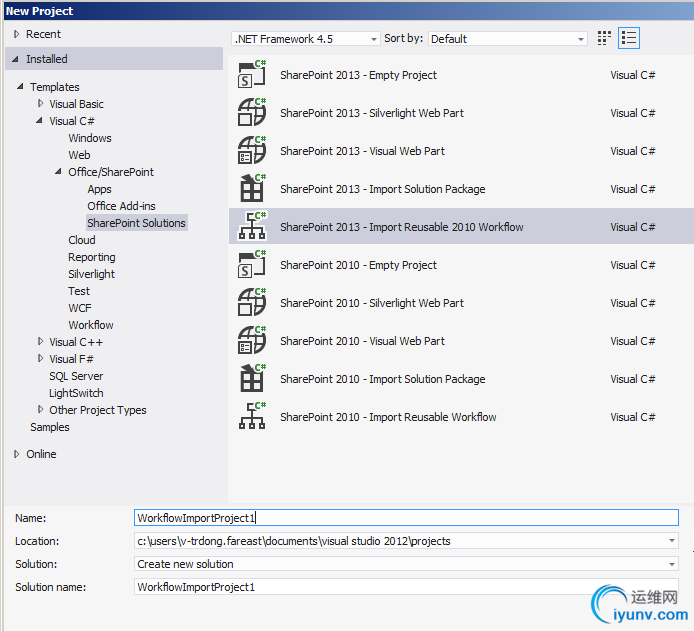Select the Reporting template category
694x631 pixels.
coord(92,257)
